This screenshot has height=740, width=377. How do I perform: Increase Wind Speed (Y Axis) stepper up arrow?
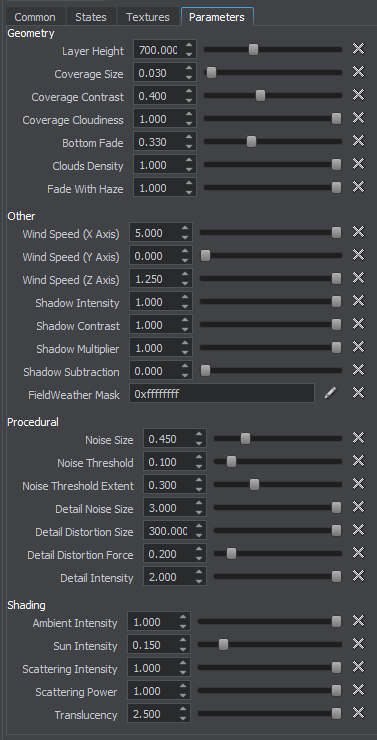pos(185,251)
